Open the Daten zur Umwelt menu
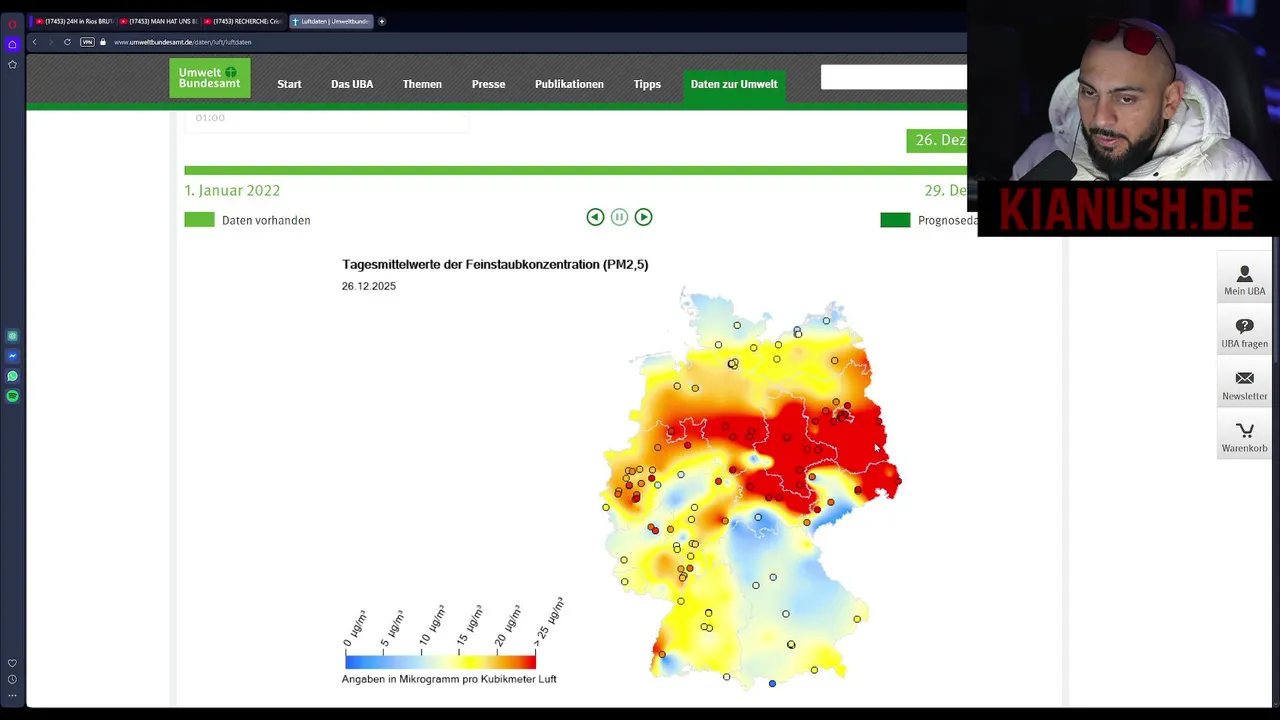 pyautogui.click(x=734, y=84)
